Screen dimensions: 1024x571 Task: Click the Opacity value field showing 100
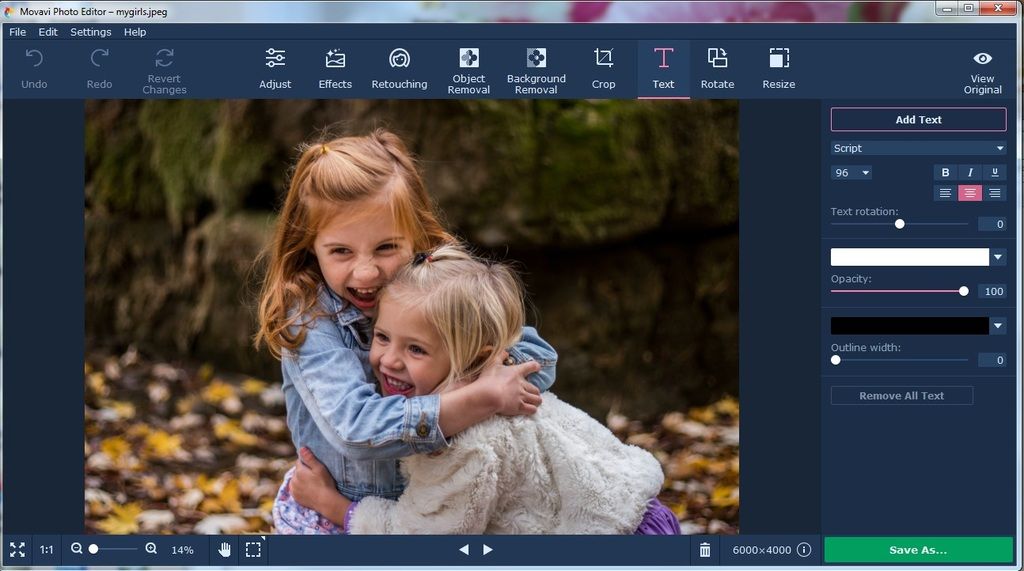992,291
